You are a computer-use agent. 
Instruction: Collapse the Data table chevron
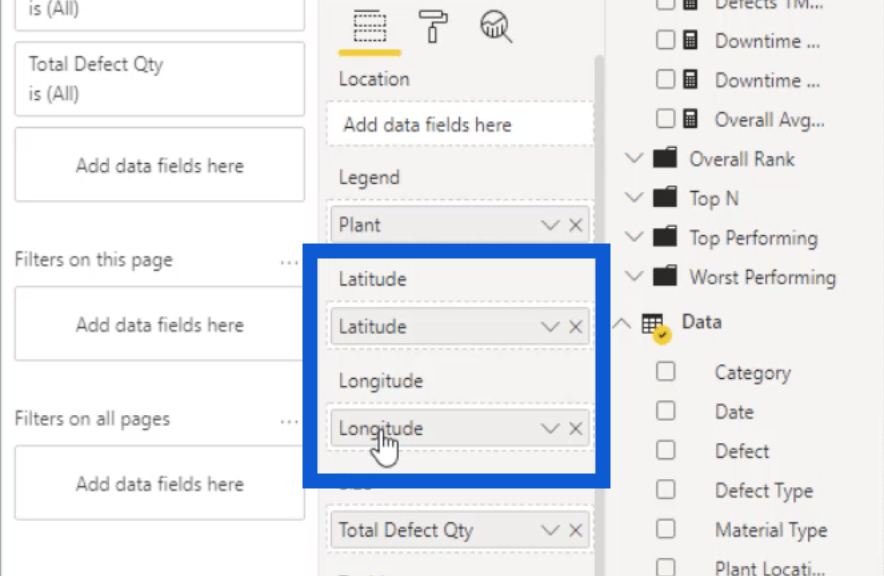pos(622,324)
